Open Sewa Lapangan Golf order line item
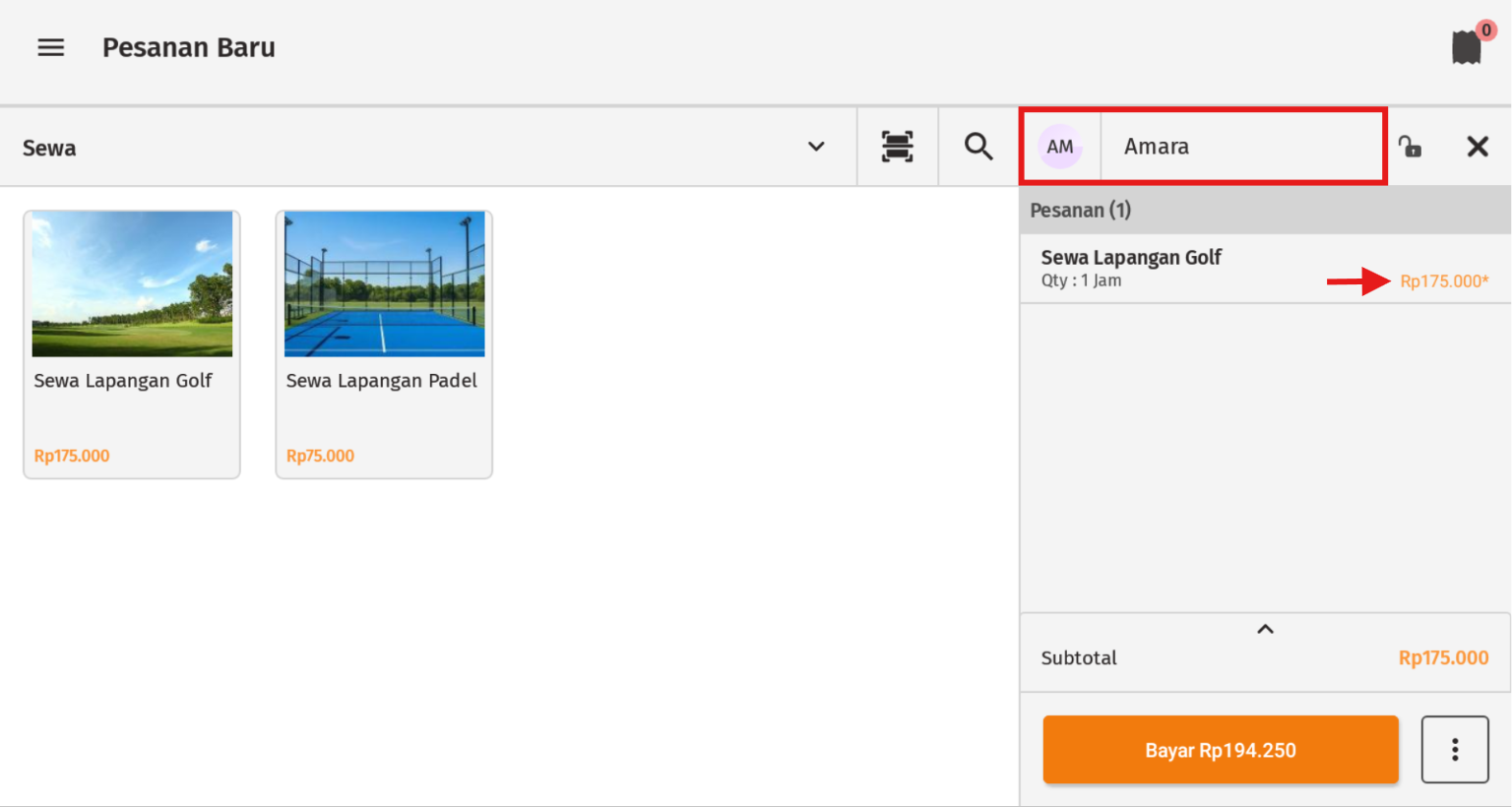Screen dimensions: 1512x807 pos(1265,269)
